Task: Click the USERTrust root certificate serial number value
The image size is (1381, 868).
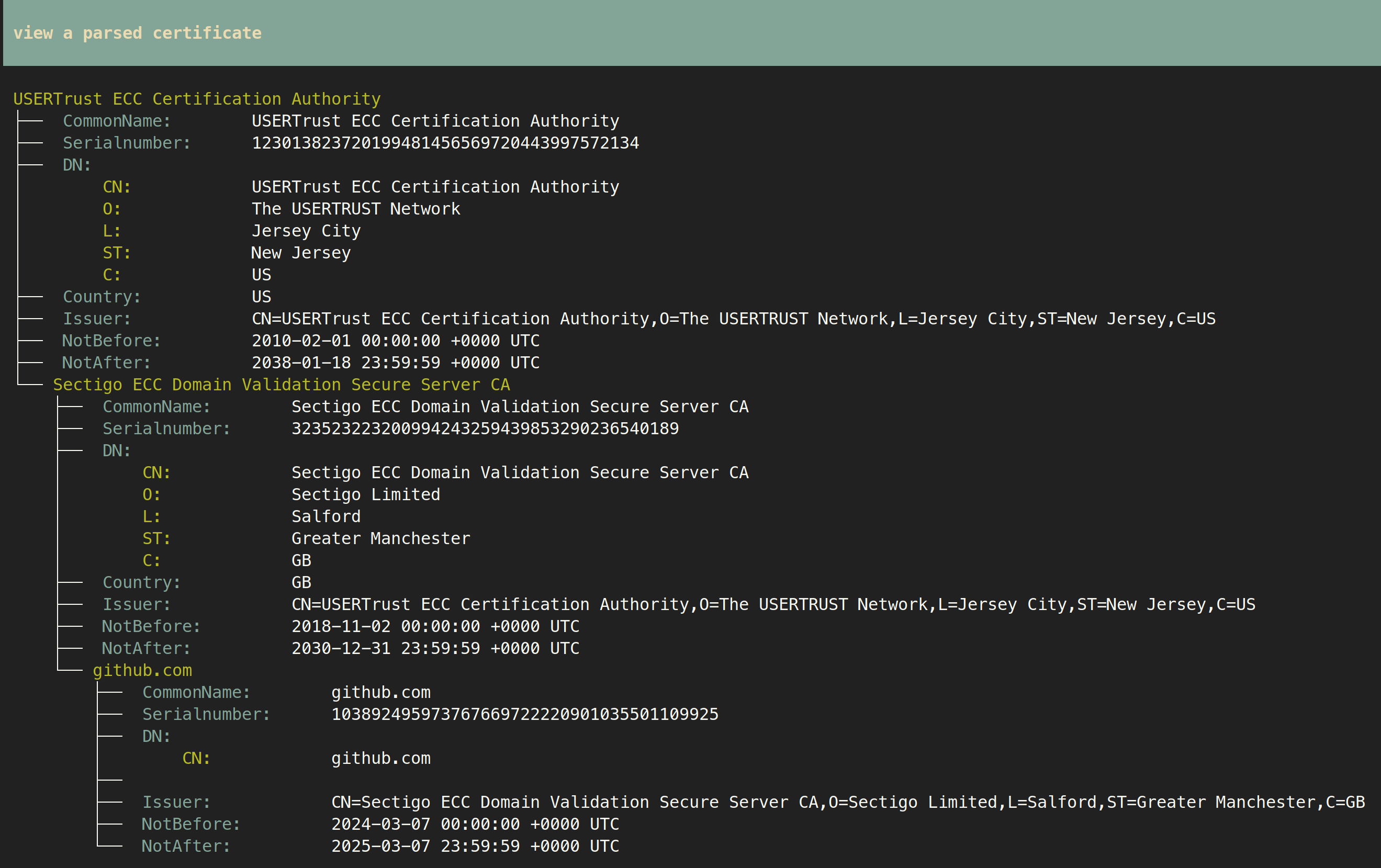Action: pos(445,143)
